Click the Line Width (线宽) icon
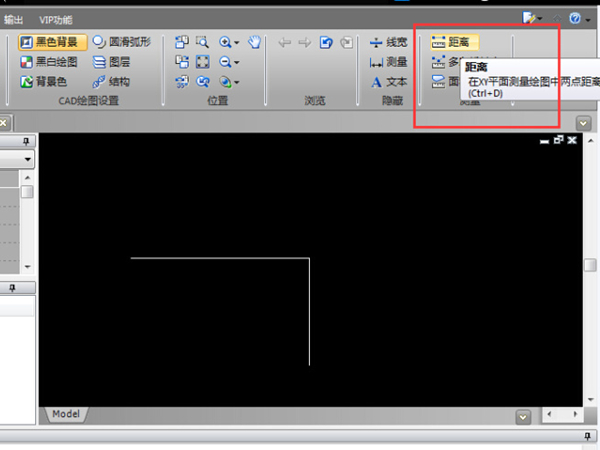 pos(388,42)
